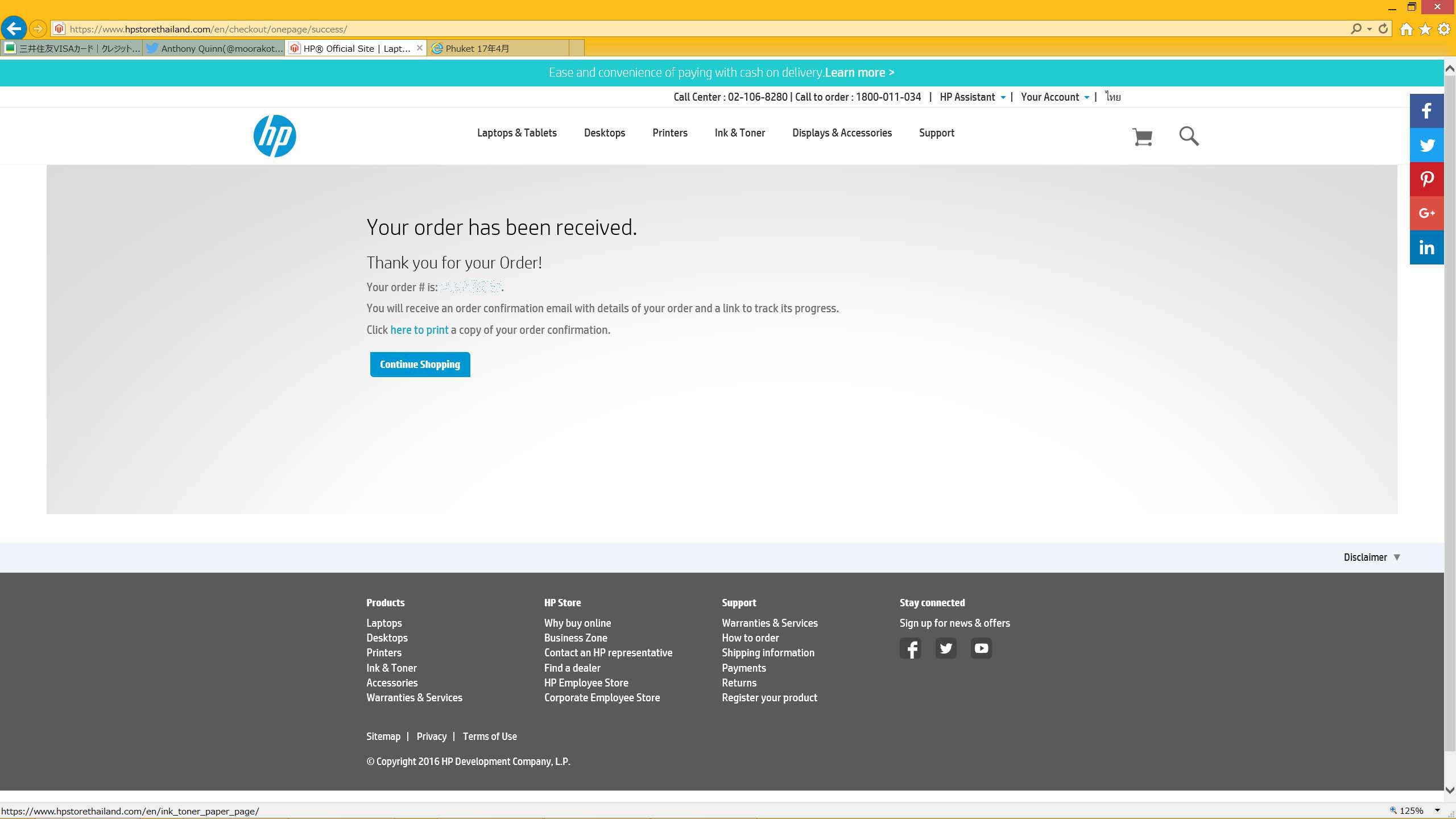Open Contact an HP representative link
The height and width of the screenshot is (819, 1456).
click(x=608, y=653)
